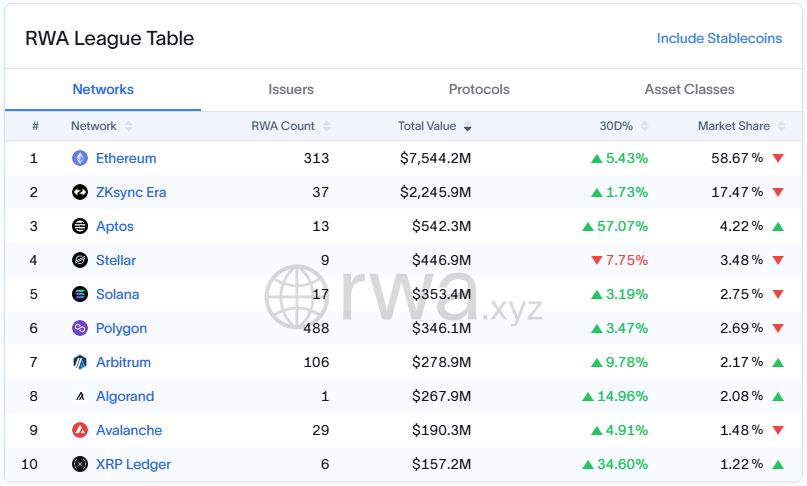The height and width of the screenshot is (486, 807).
Task: Open the XRP Ledger network link
Action: pos(133,464)
